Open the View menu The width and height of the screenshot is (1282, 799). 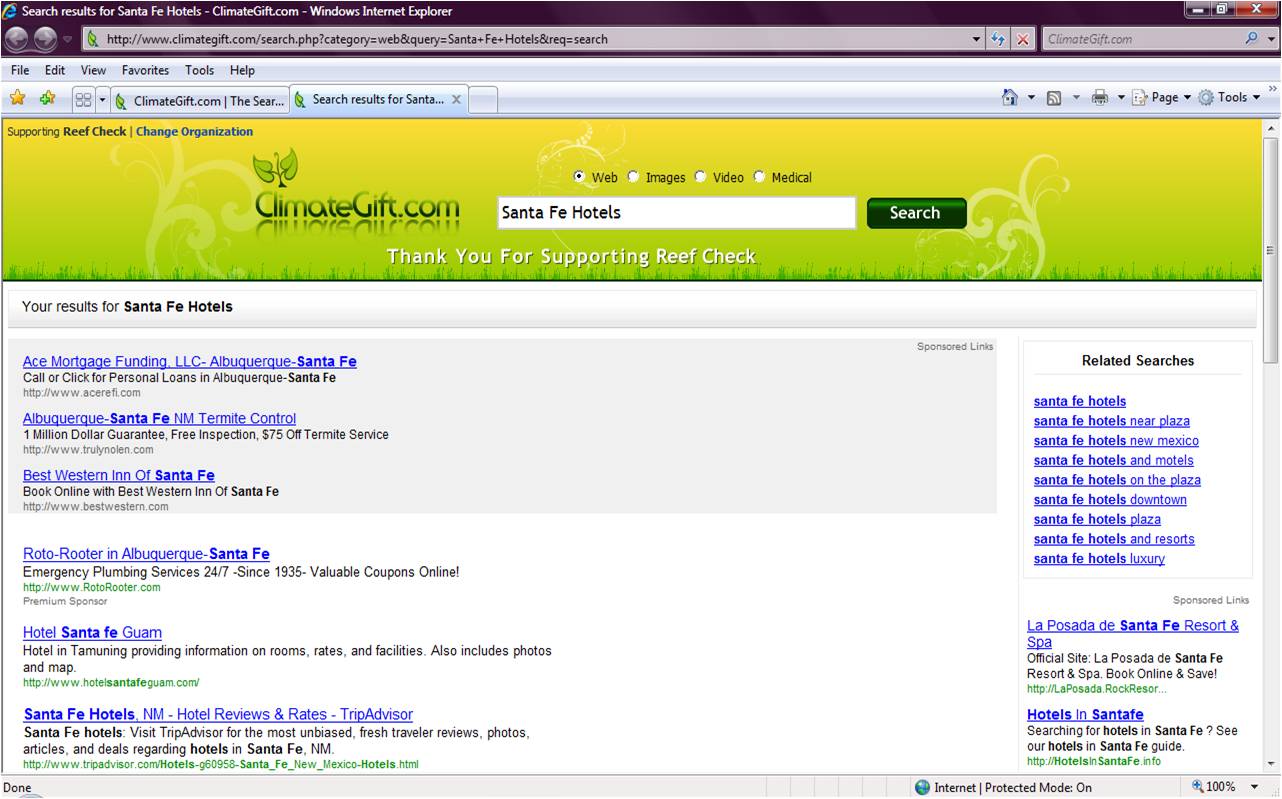tap(93, 70)
